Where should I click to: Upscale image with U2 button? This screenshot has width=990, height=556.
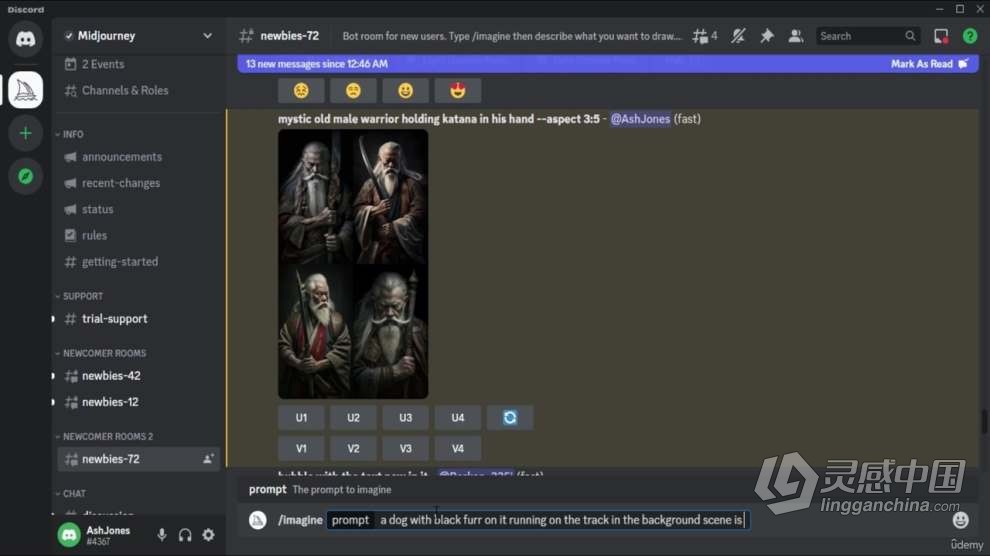(x=353, y=418)
